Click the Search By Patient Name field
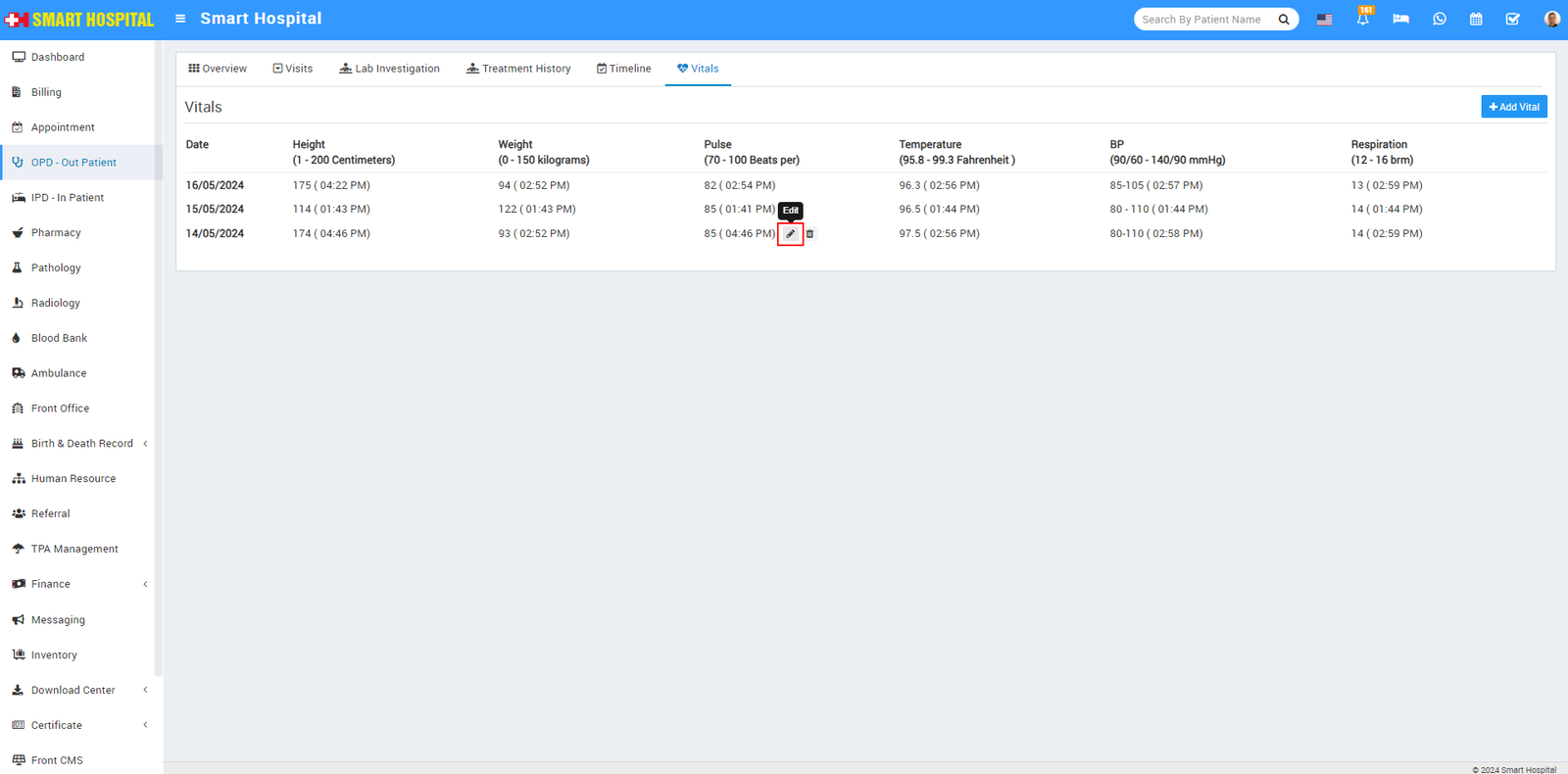Viewport: 1568px width, 774px height. pos(1203,20)
